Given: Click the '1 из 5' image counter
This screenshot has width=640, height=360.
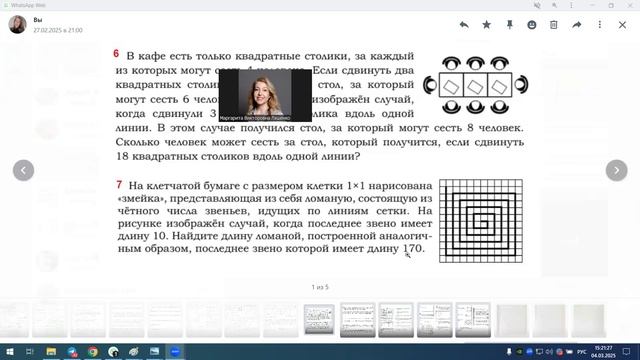Looking at the screenshot, I should (320, 287).
